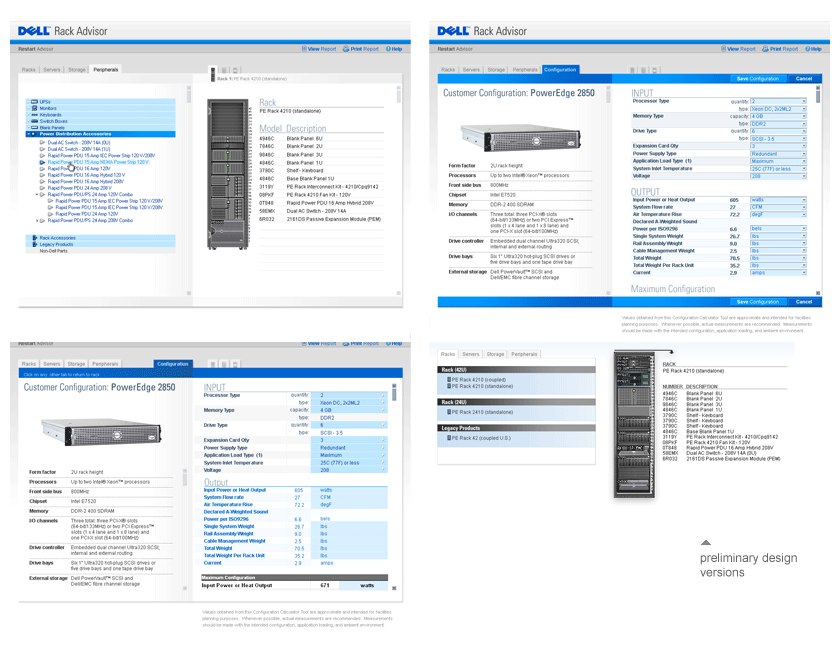Screen dimensions: 840x645
Task: Click the rack illustration in upper-left mockup
Action: coord(228,175)
